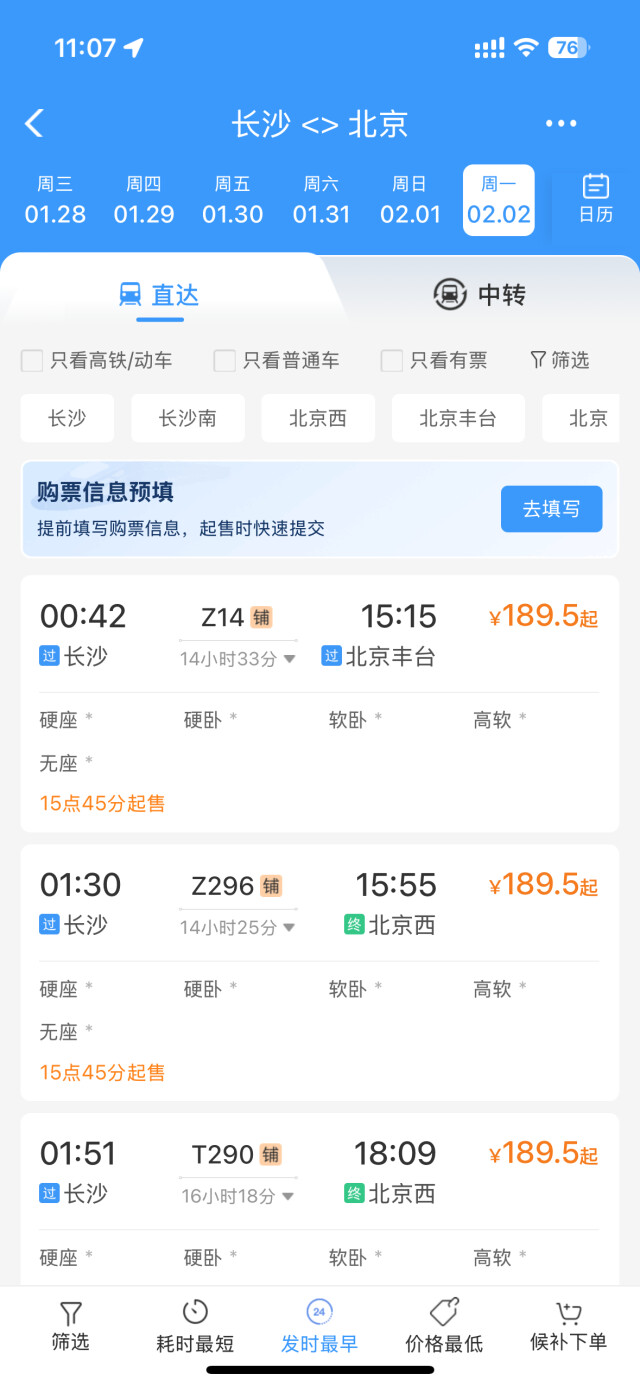Filter by 长沙南 station chip

coord(188,418)
